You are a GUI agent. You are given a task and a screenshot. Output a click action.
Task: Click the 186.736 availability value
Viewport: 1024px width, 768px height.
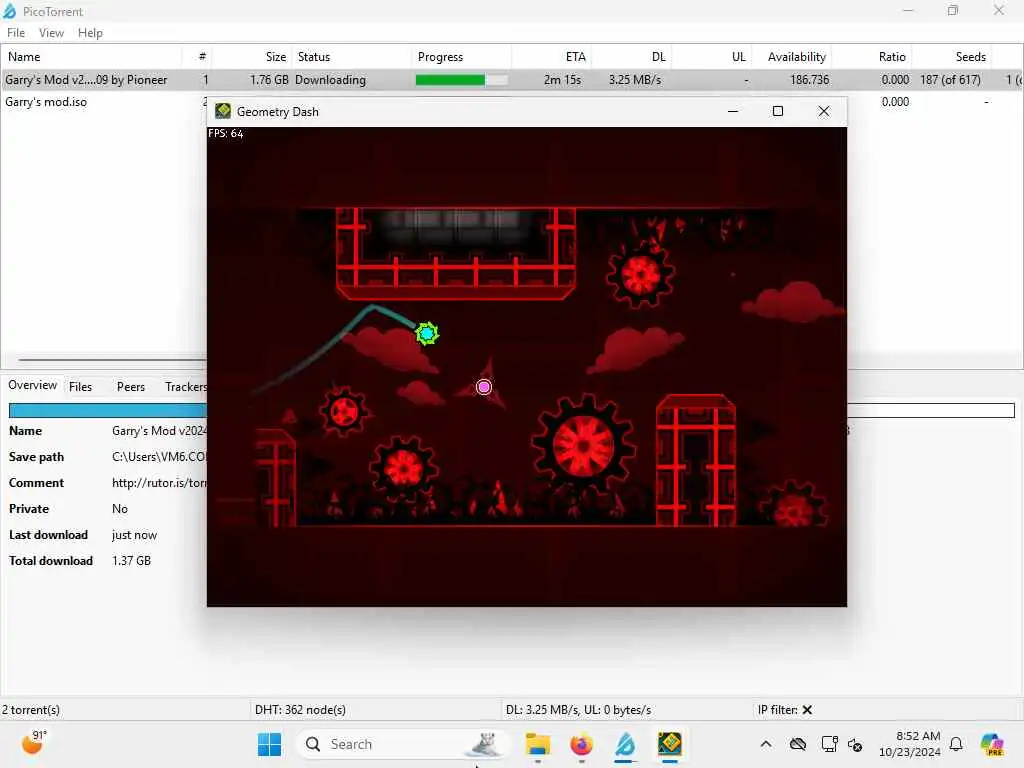tap(809, 80)
